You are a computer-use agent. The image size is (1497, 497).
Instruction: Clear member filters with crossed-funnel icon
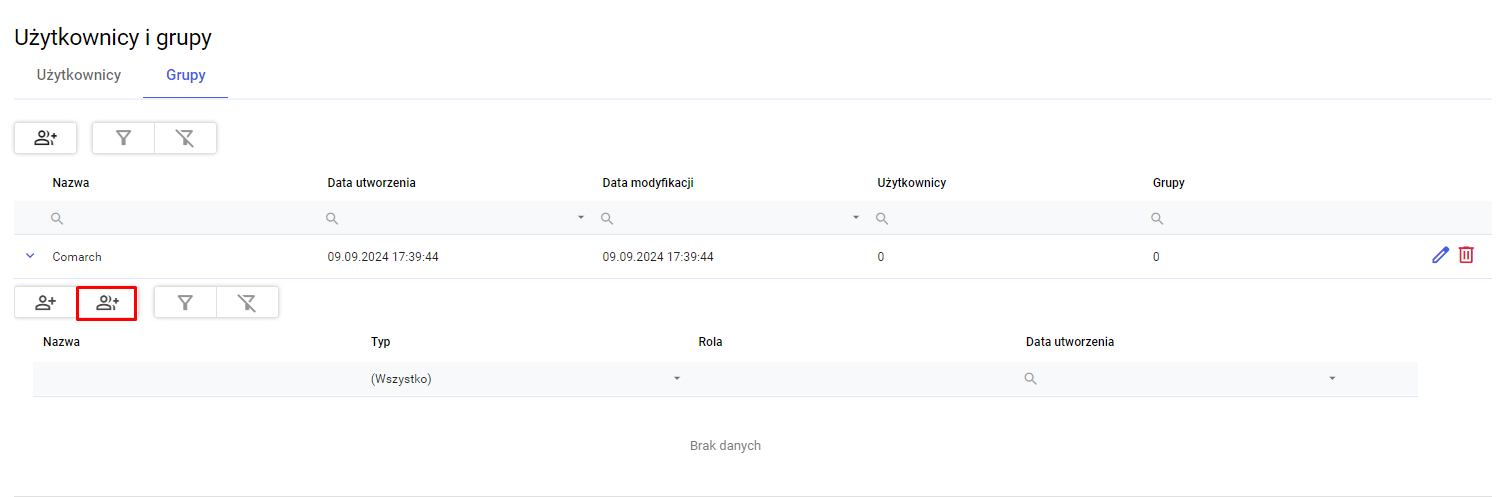coord(247,302)
